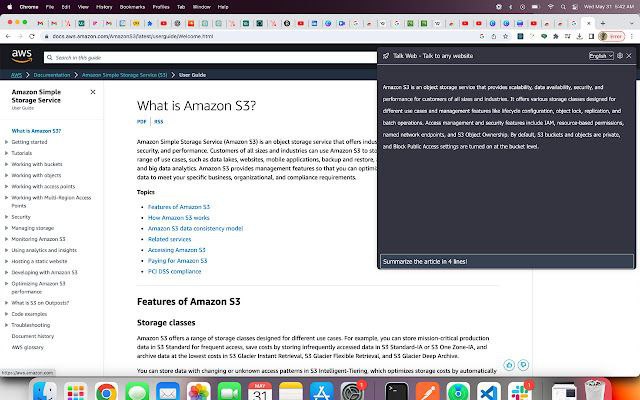Click the thumbs up feedback icon
This screenshot has width=640, height=400.
[509, 364]
